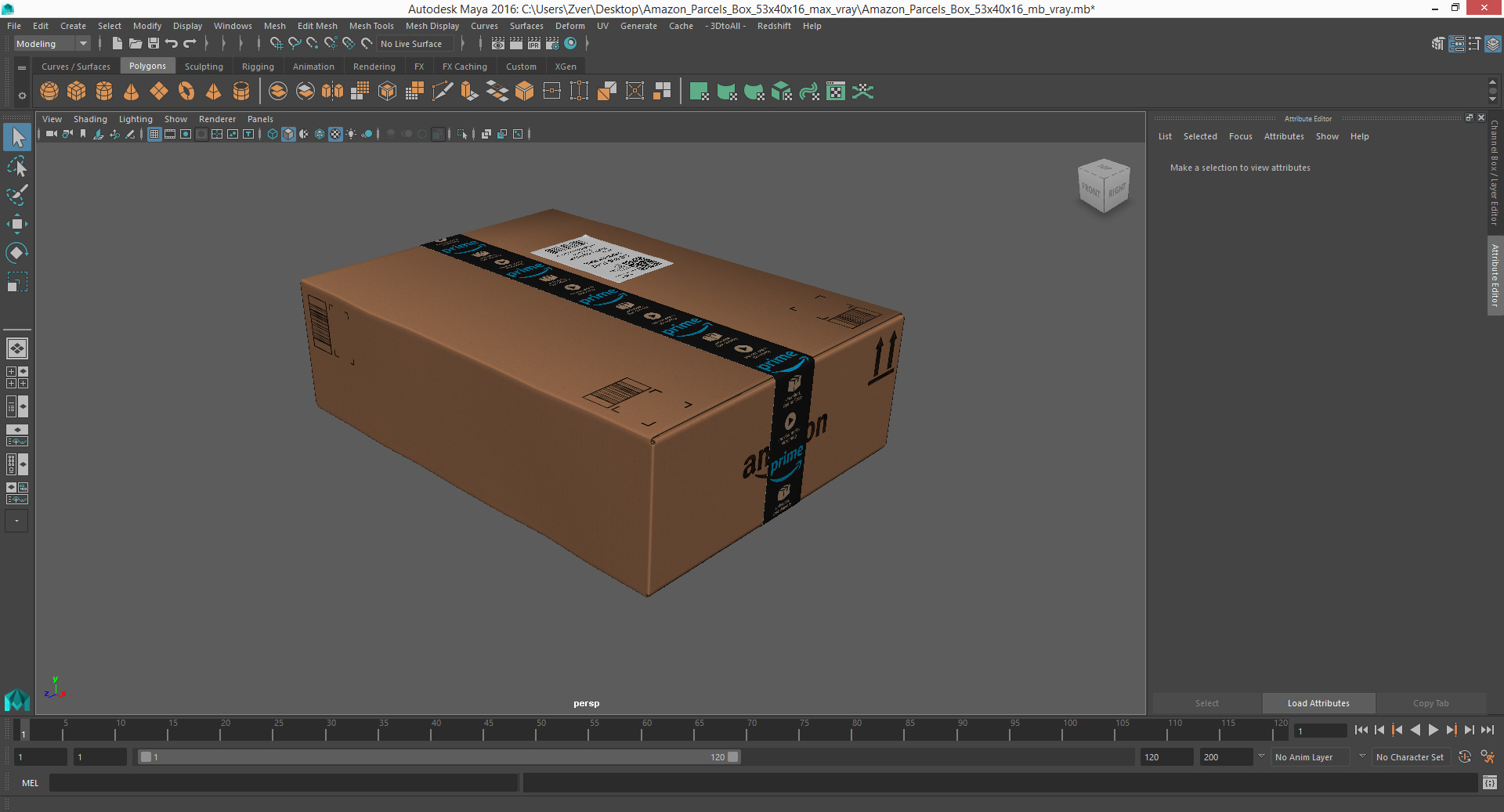Toggle wireframe on shaded in viewport
The width and height of the screenshot is (1504, 812).
click(x=320, y=134)
